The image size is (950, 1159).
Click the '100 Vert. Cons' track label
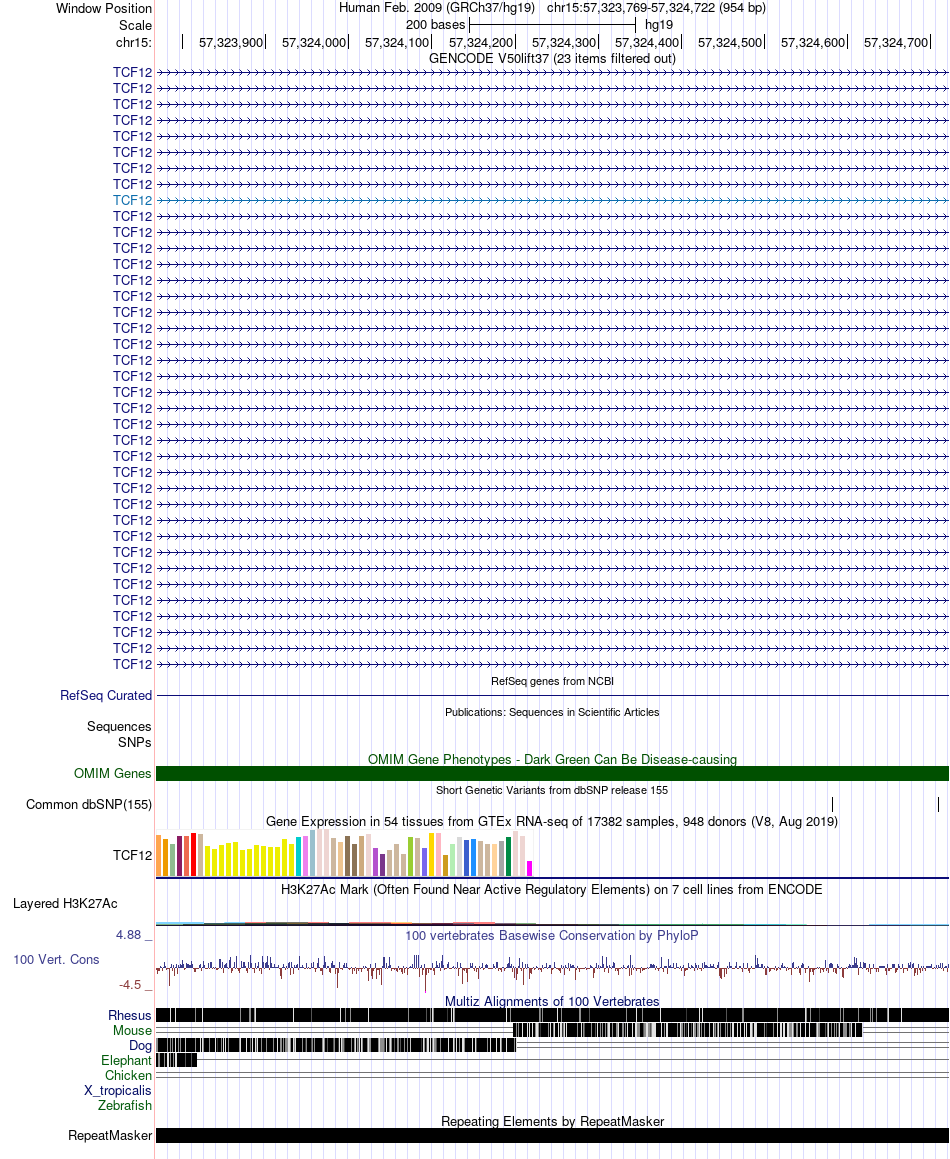coord(56,959)
